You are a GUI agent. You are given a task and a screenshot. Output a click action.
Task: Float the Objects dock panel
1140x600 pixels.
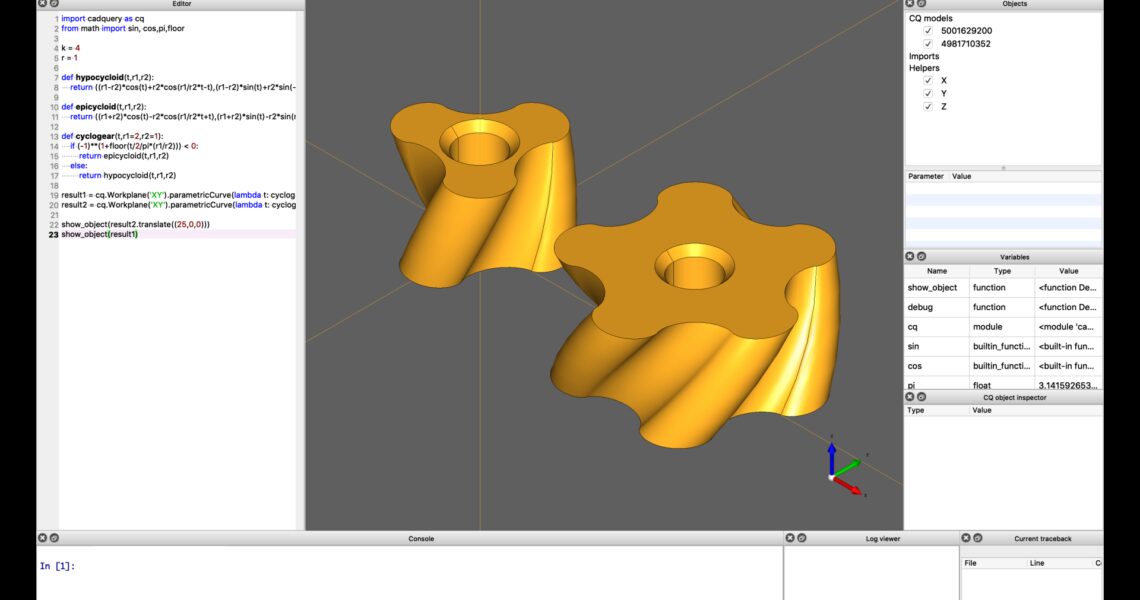click(x=922, y=4)
